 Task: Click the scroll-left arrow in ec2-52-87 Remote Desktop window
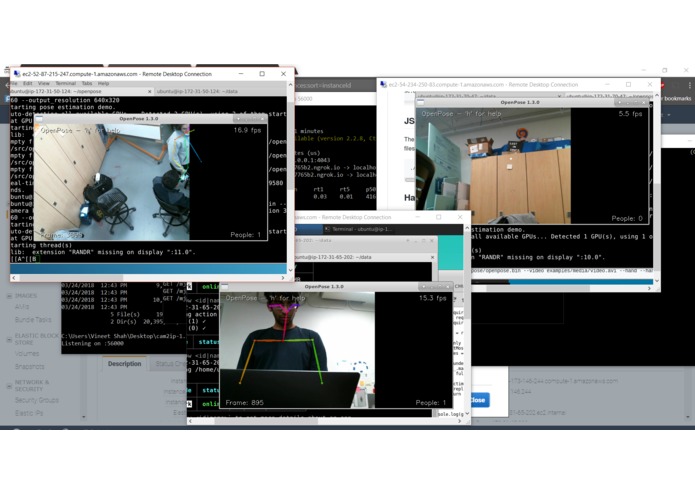point(14,278)
